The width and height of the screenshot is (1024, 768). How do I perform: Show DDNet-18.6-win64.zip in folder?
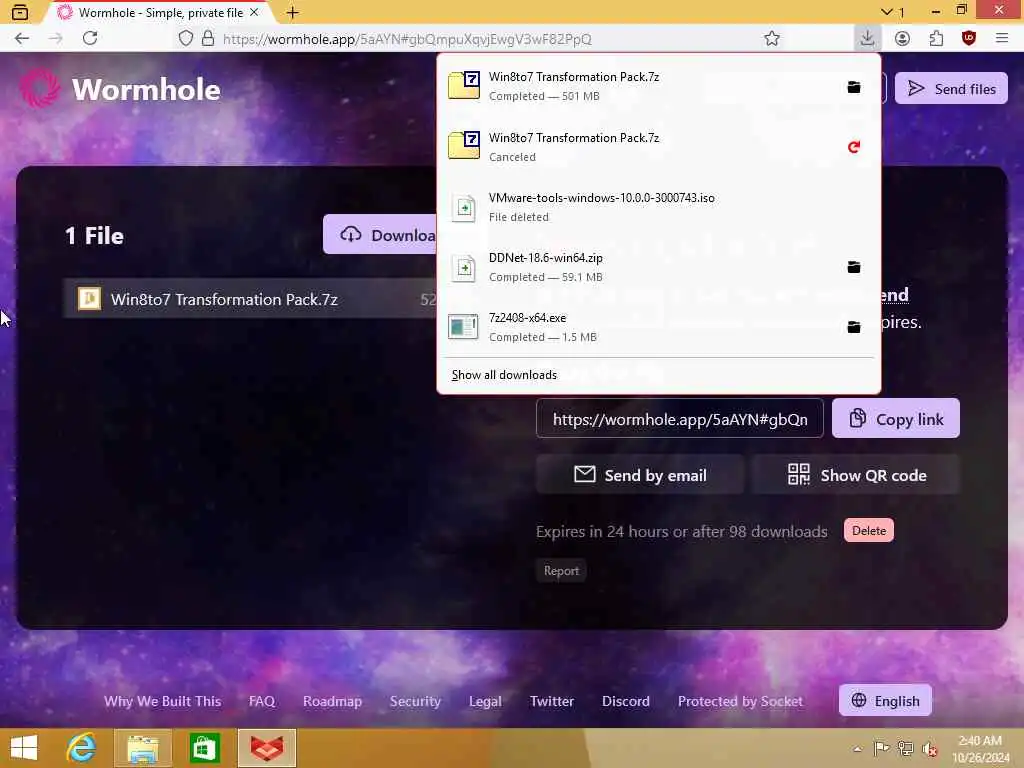(x=854, y=266)
